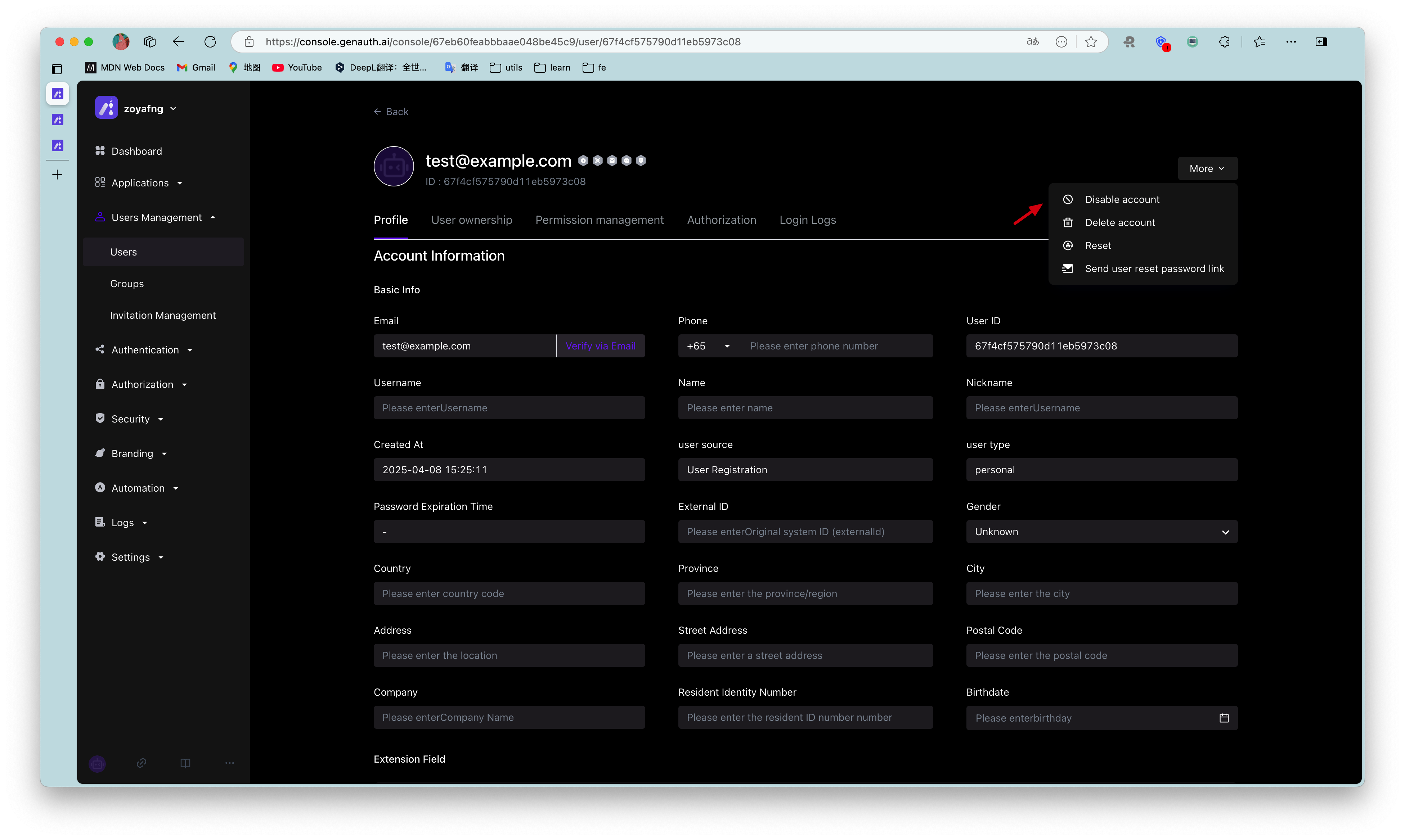This screenshot has height=840, width=1405.
Task: Open the YouTube bookmark
Action: (297, 67)
